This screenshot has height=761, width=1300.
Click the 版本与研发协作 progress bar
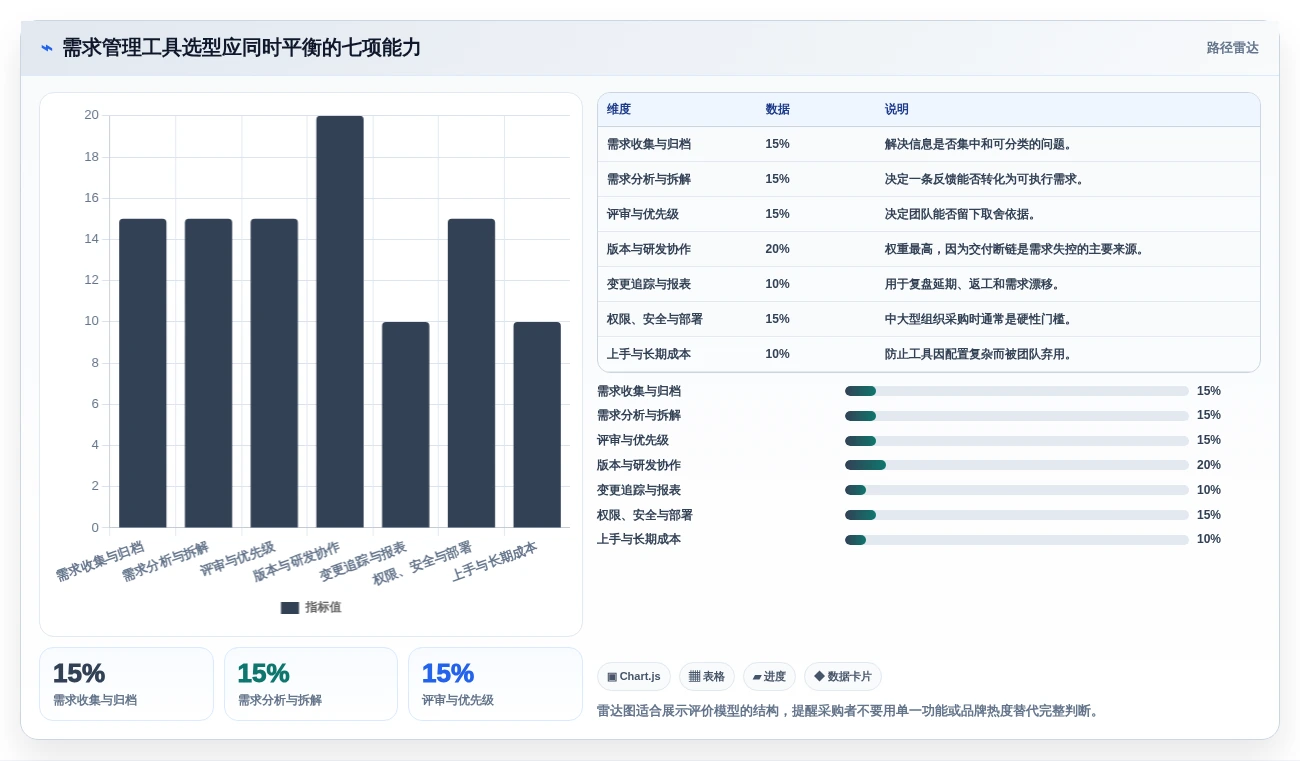[x=1017, y=465]
